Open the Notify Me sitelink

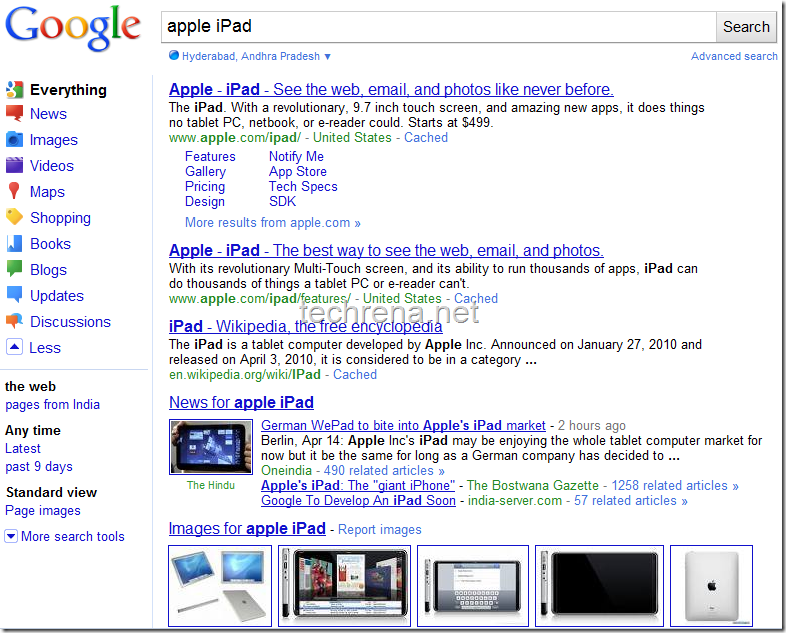click(296, 156)
